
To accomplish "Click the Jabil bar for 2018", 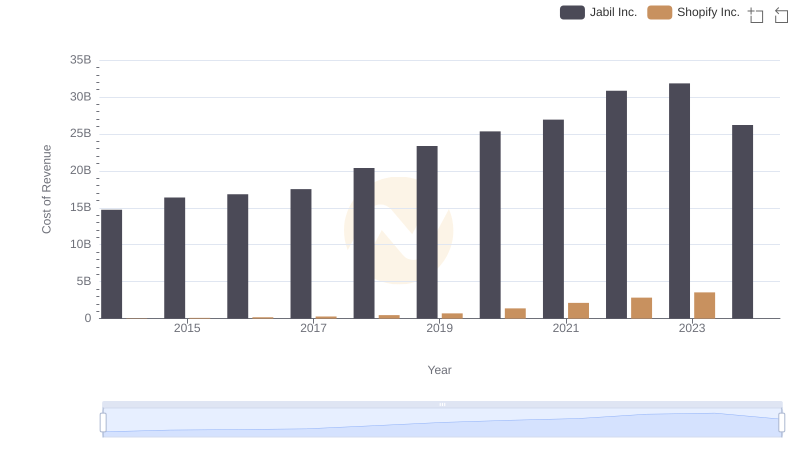I will coord(364,243).
